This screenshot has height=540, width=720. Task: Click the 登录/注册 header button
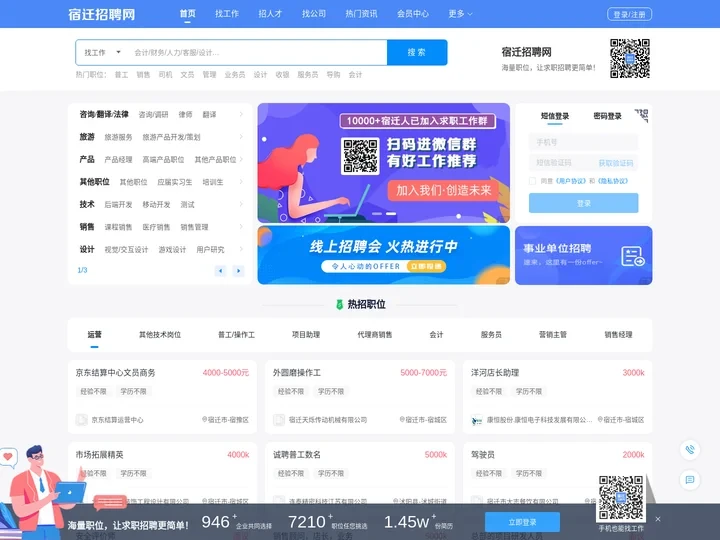point(629,14)
